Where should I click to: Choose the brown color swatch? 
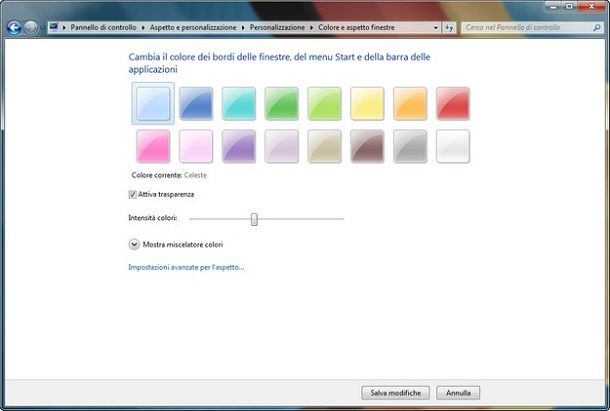click(x=367, y=146)
